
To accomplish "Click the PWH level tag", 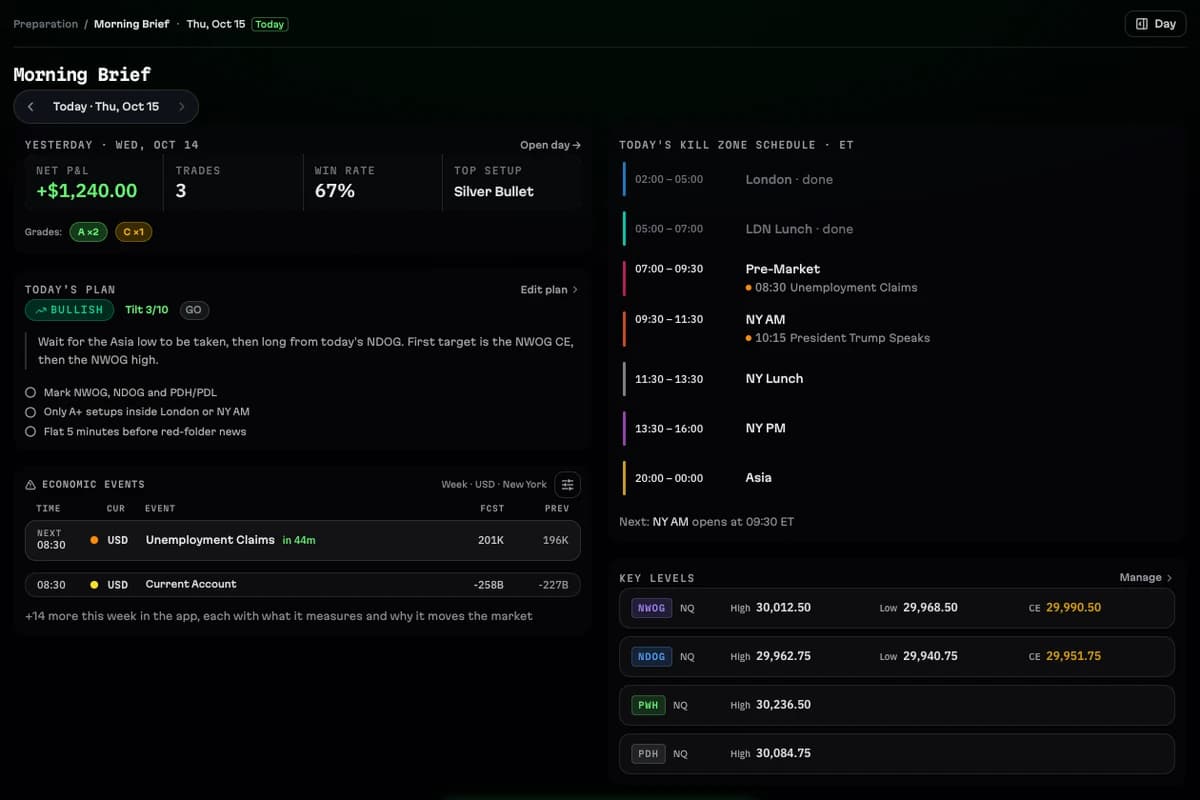I will click(648, 705).
